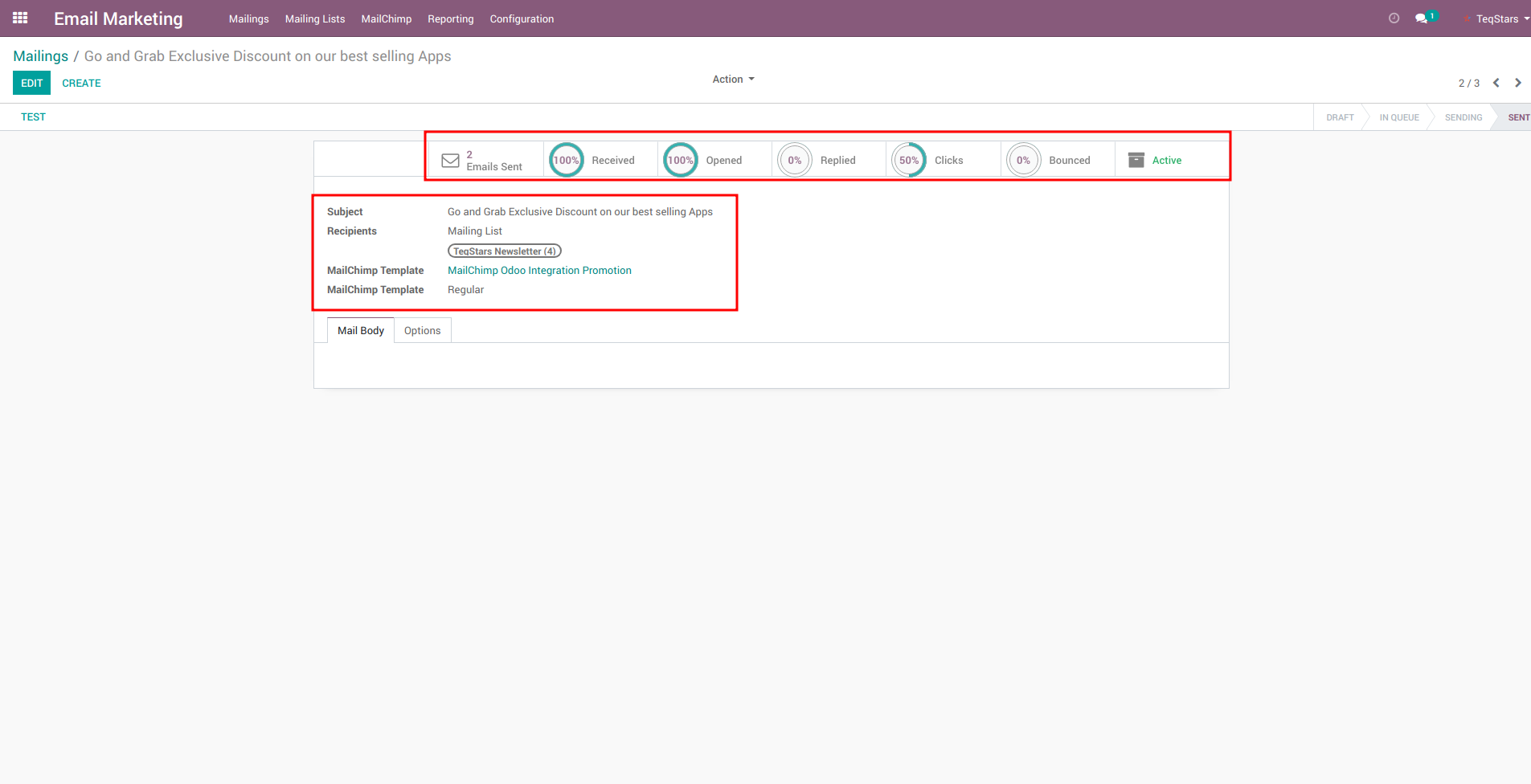
Task: Click the 0% Bounced statistic circle
Action: 1023,160
